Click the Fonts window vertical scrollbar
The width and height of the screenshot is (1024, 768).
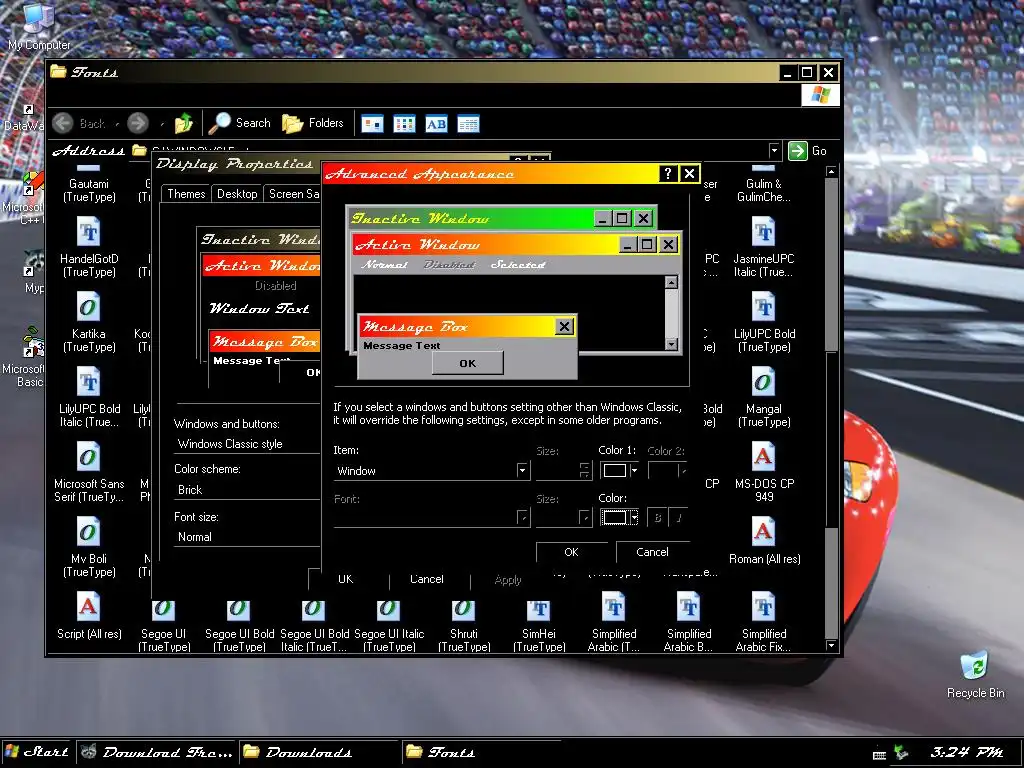[x=831, y=408]
